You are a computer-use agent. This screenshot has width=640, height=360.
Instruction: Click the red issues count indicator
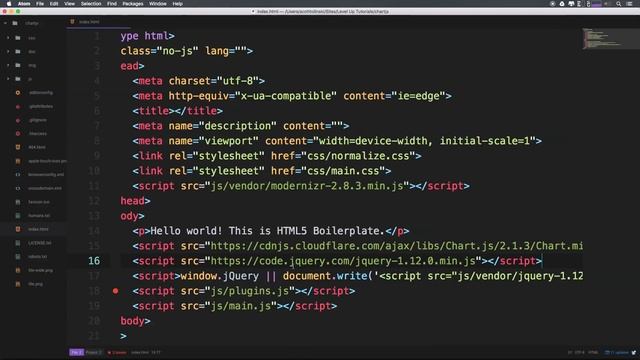[x=117, y=352]
